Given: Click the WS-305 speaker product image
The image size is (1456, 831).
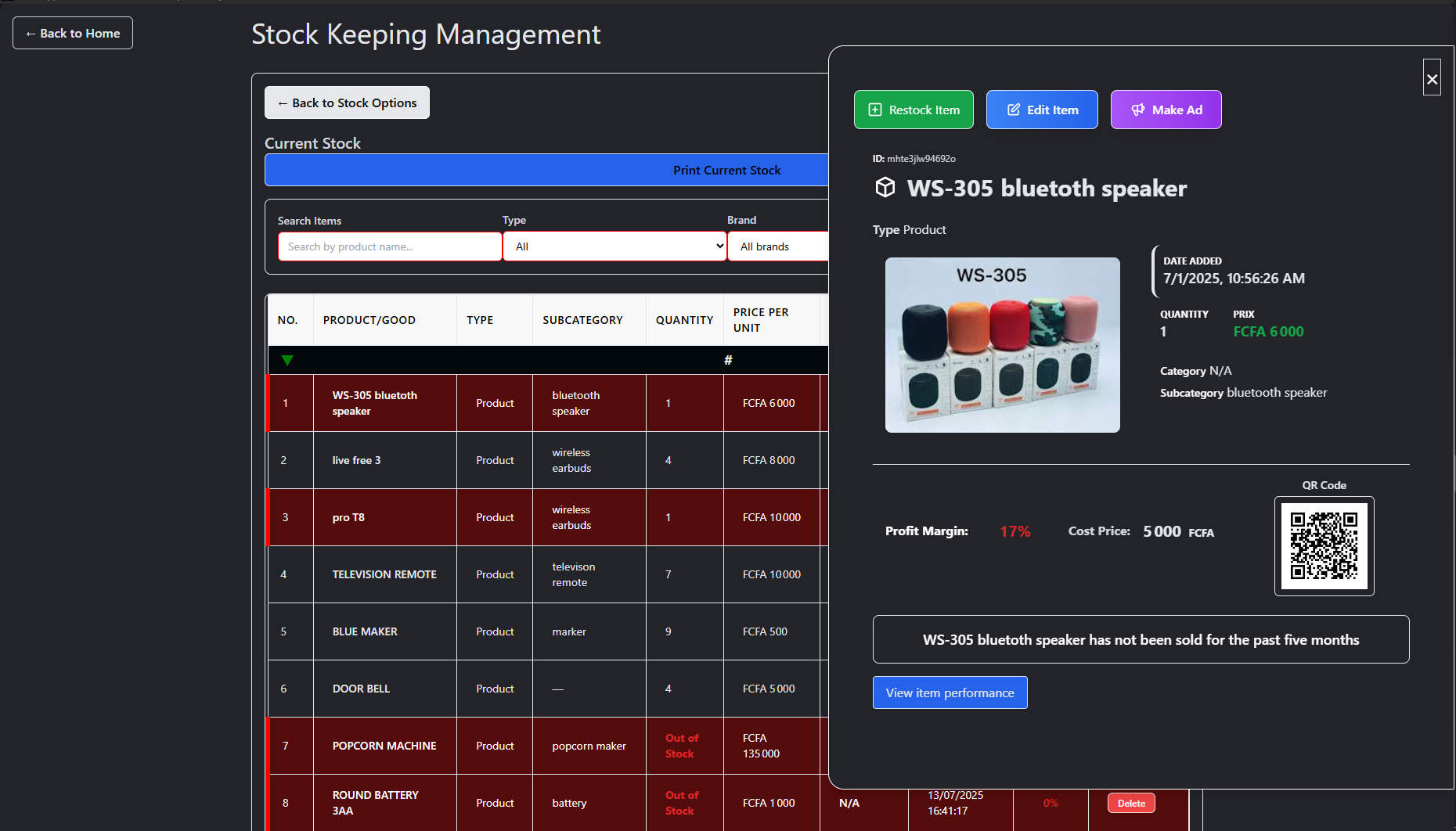Looking at the screenshot, I should (x=1002, y=345).
